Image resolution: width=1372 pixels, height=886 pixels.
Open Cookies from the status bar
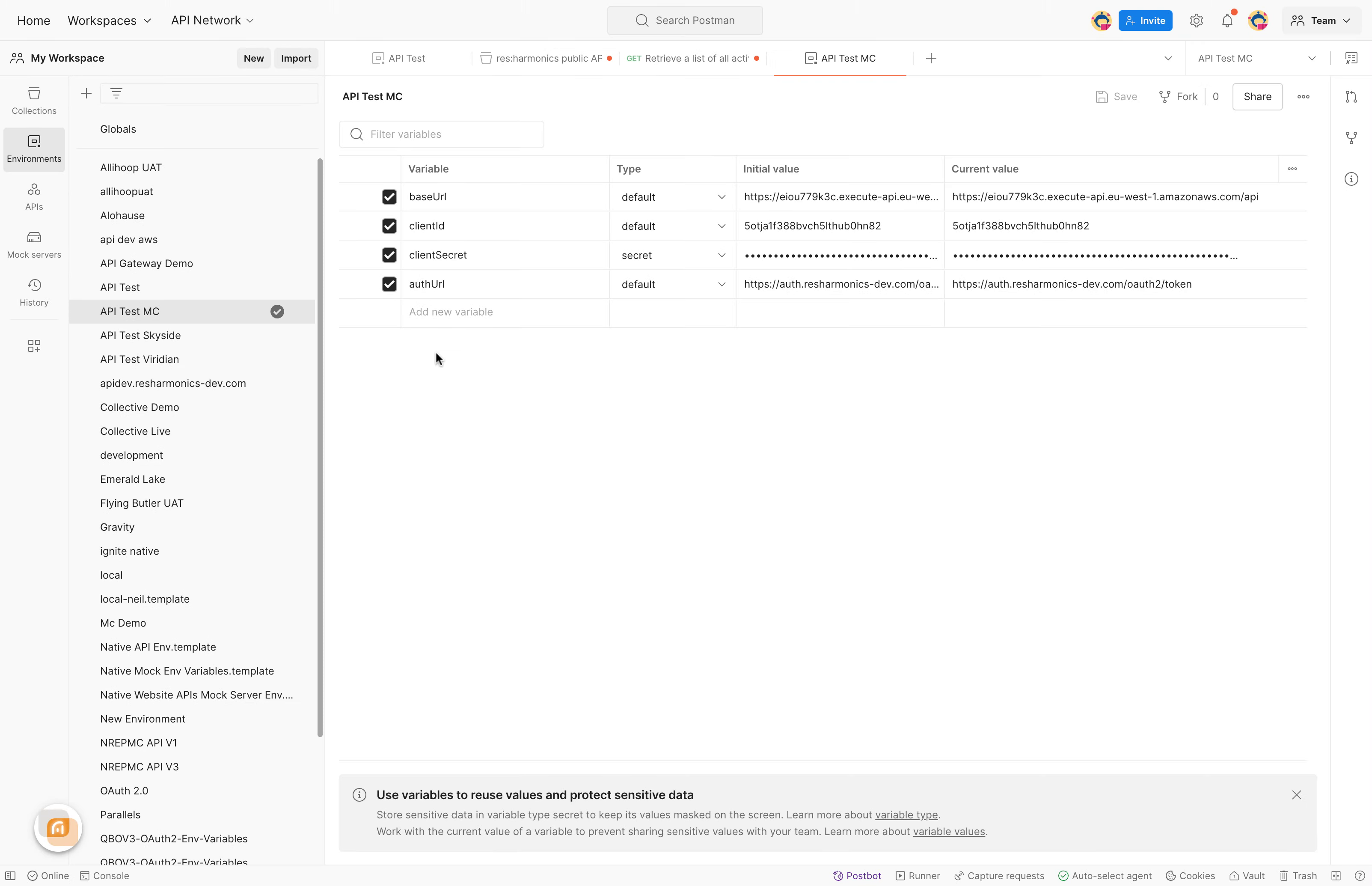pyautogui.click(x=1190, y=876)
